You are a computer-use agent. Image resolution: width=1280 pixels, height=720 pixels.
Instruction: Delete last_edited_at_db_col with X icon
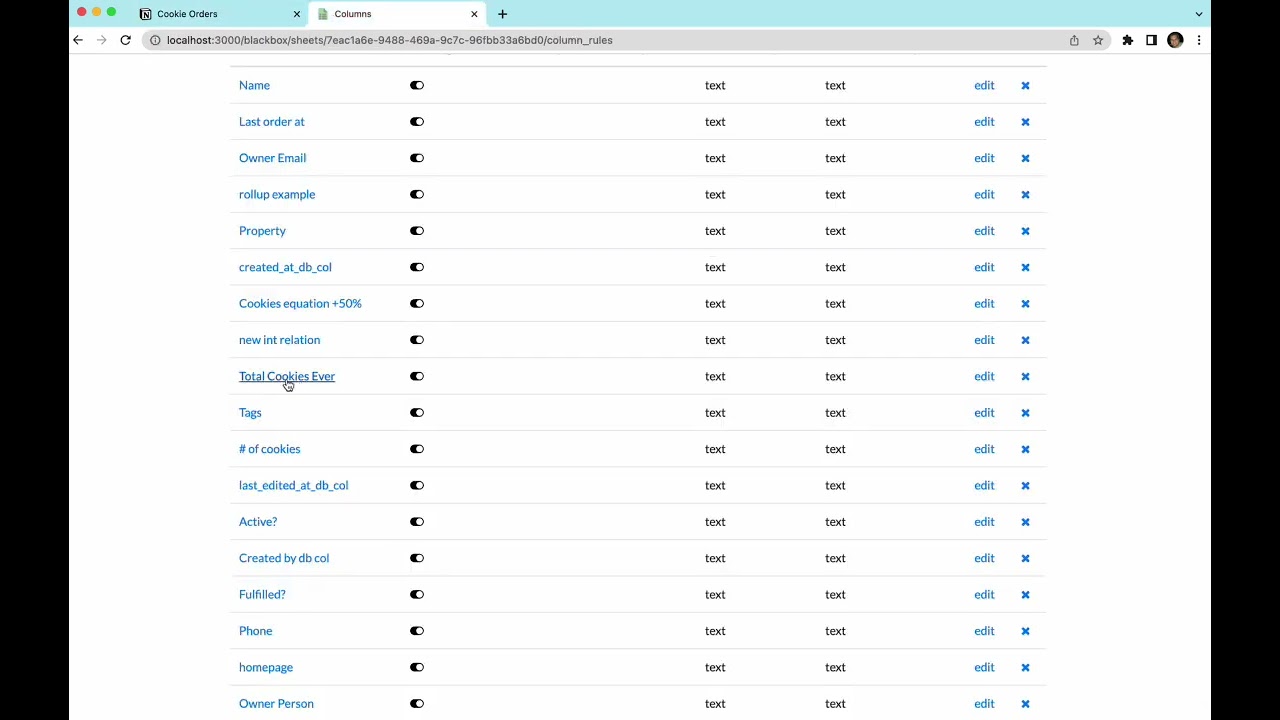[1025, 485]
